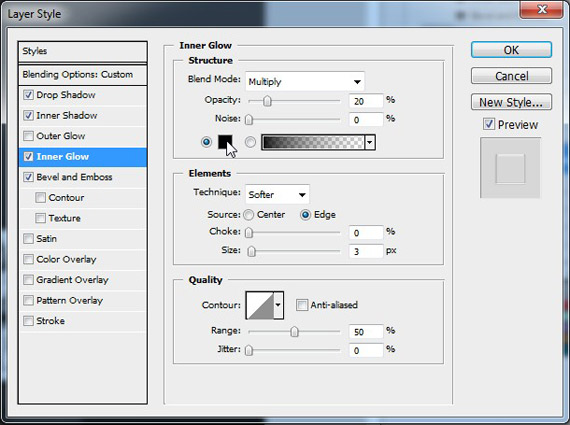This screenshot has height=425, width=570.
Task: Toggle the Preview checkbox
Action: tap(489, 124)
